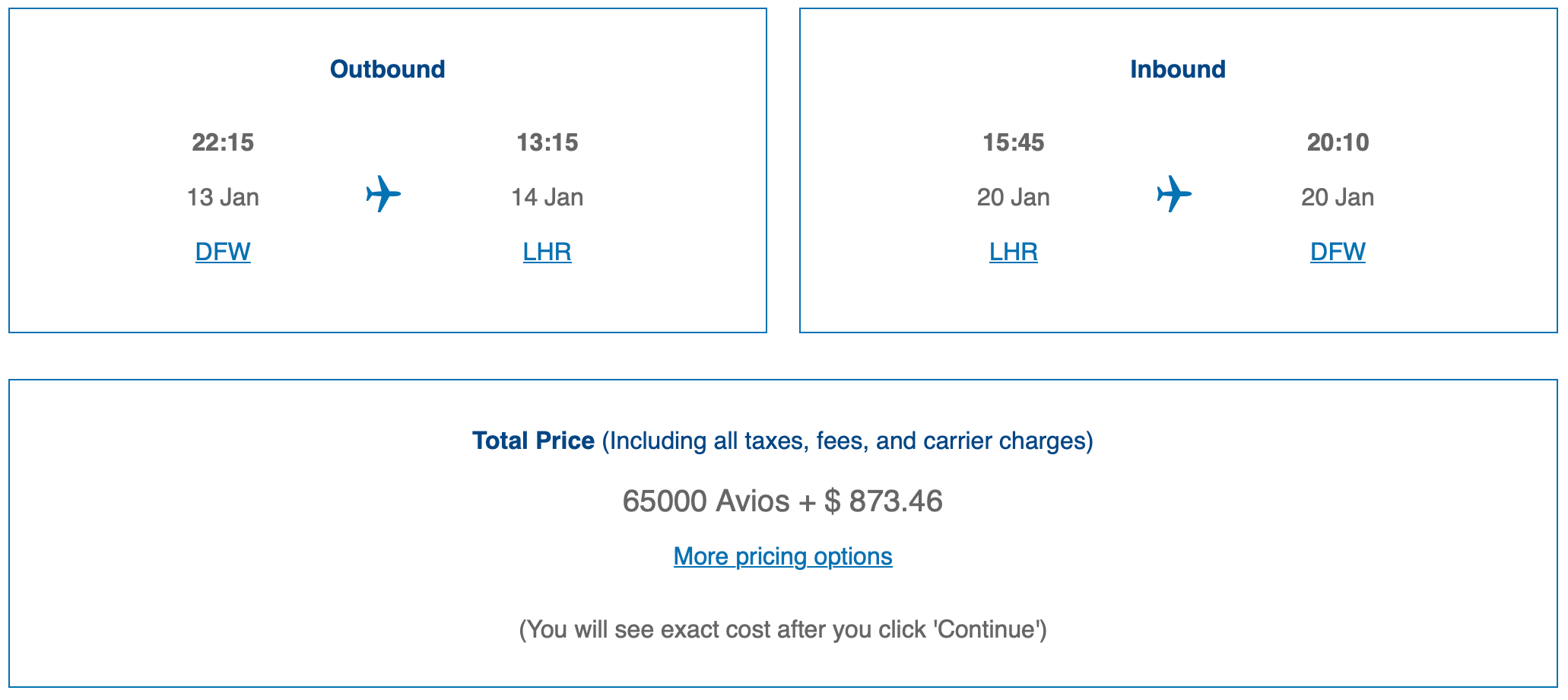
Task: Click the Outbound panel header
Action: [387, 68]
